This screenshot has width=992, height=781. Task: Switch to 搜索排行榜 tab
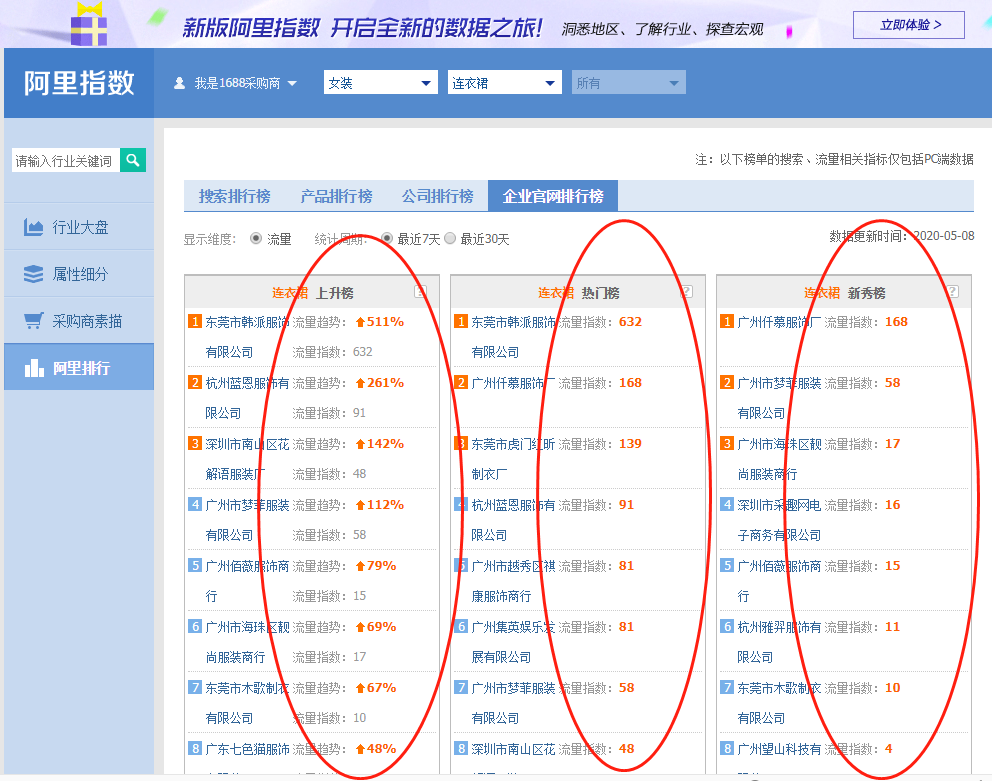(x=234, y=196)
